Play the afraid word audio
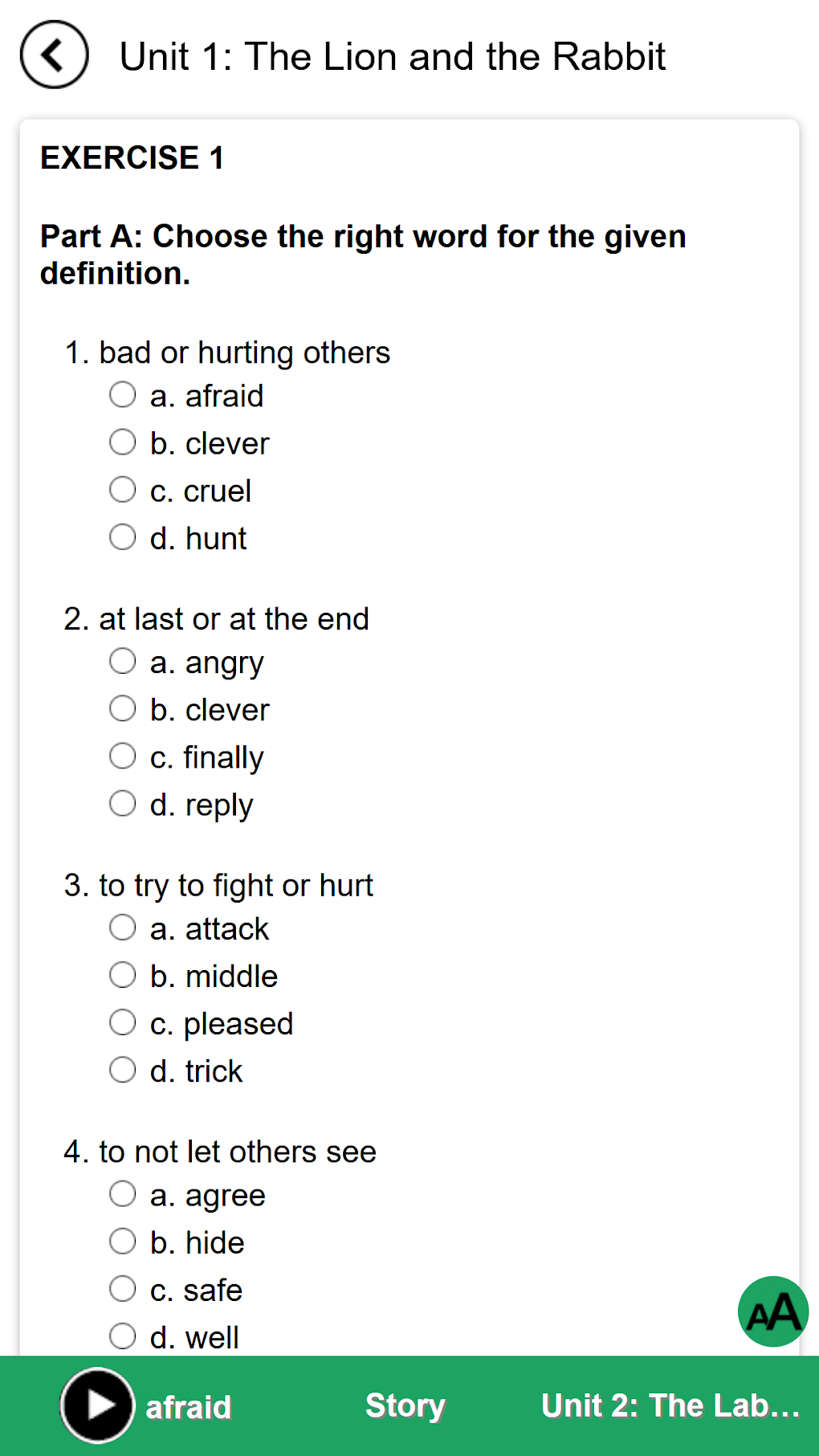819x1456 pixels. [x=97, y=1405]
